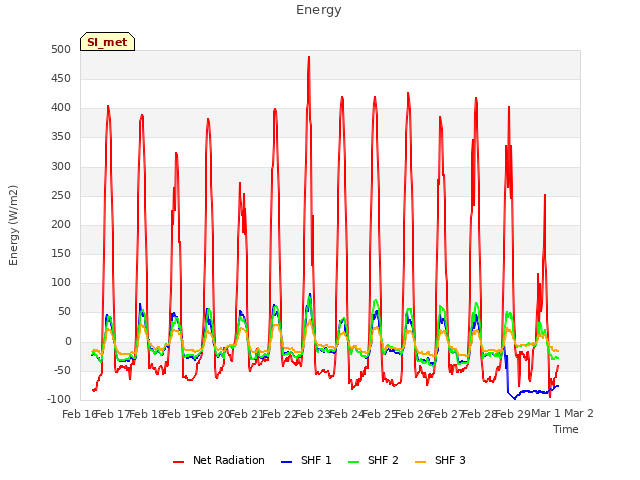Click the 300 y-axis tick label

pos(61,167)
